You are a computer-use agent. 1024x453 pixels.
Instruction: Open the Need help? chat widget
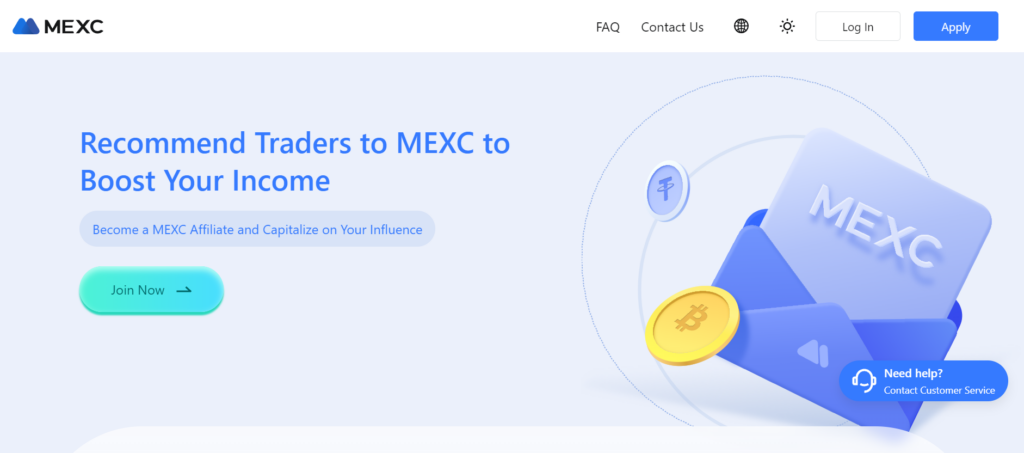pyautogui.click(x=923, y=381)
